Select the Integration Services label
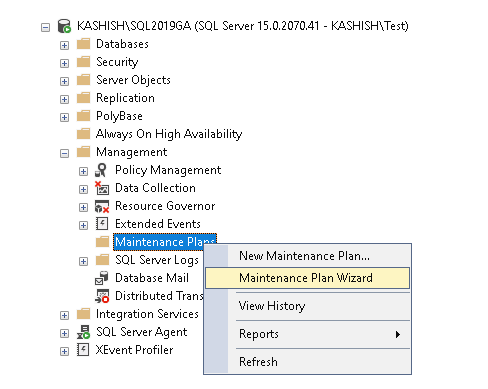The width and height of the screenshot is (488, 389). (x=147, y=314)
